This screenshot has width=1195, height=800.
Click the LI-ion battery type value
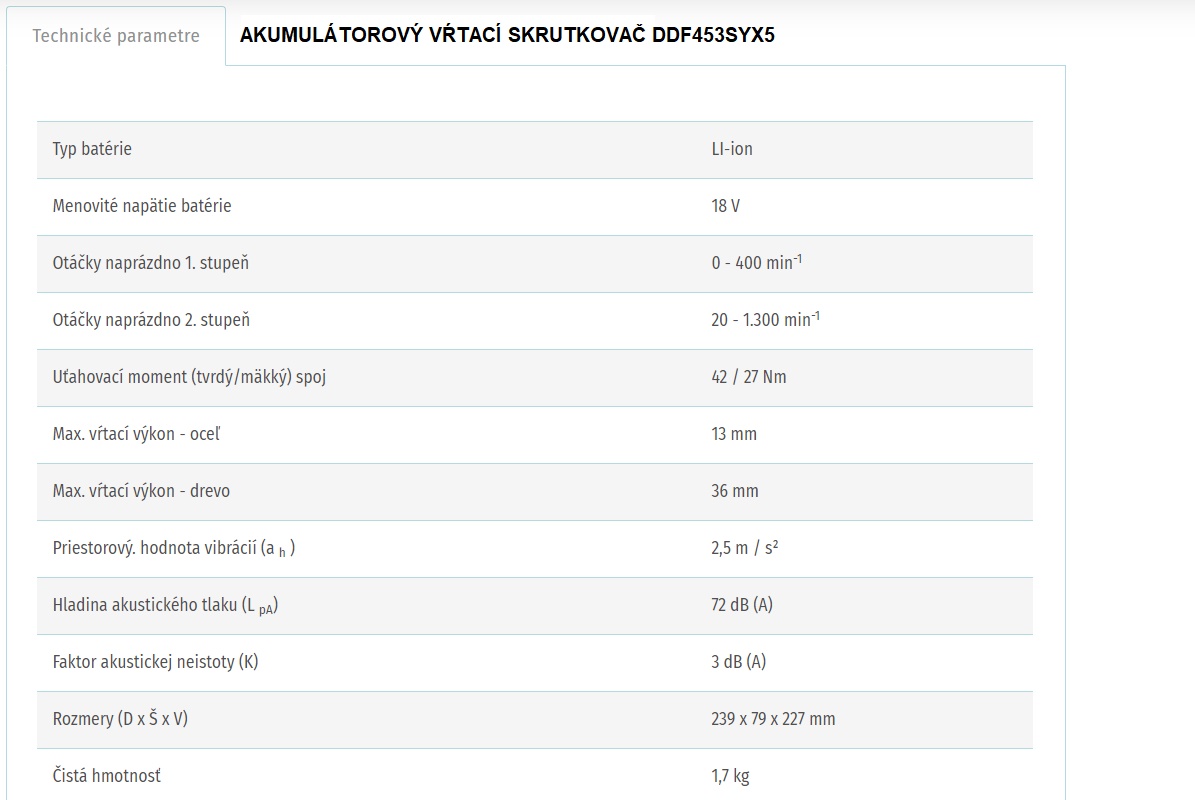pyautogui.click(x=732, y=149)
